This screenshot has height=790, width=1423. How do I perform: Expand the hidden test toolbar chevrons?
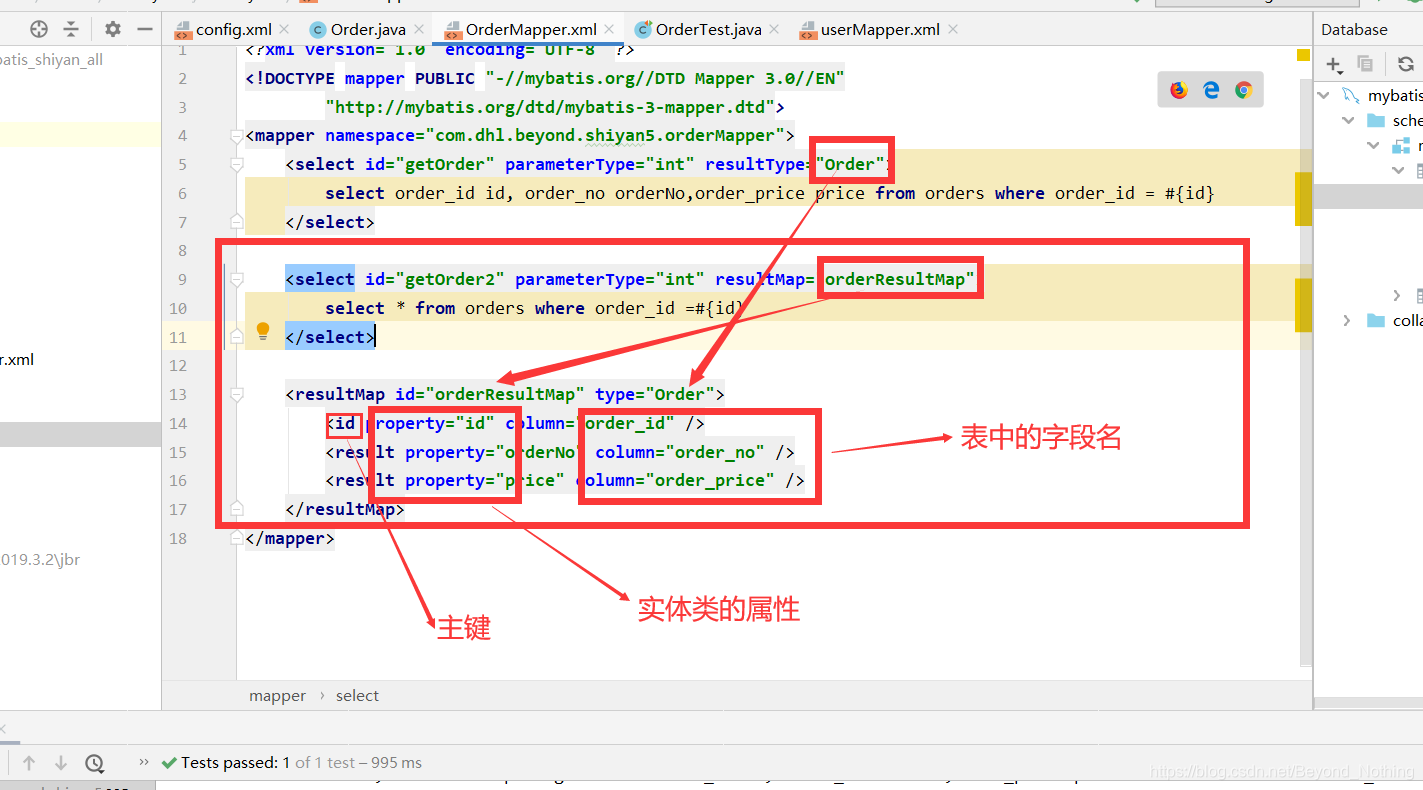coord(145,762)
